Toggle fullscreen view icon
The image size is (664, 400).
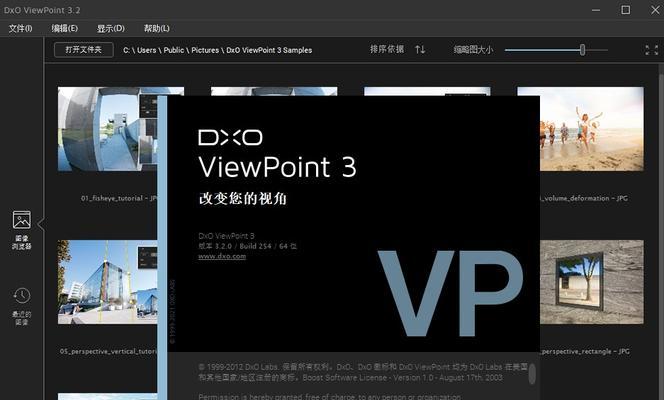(651, 50)
